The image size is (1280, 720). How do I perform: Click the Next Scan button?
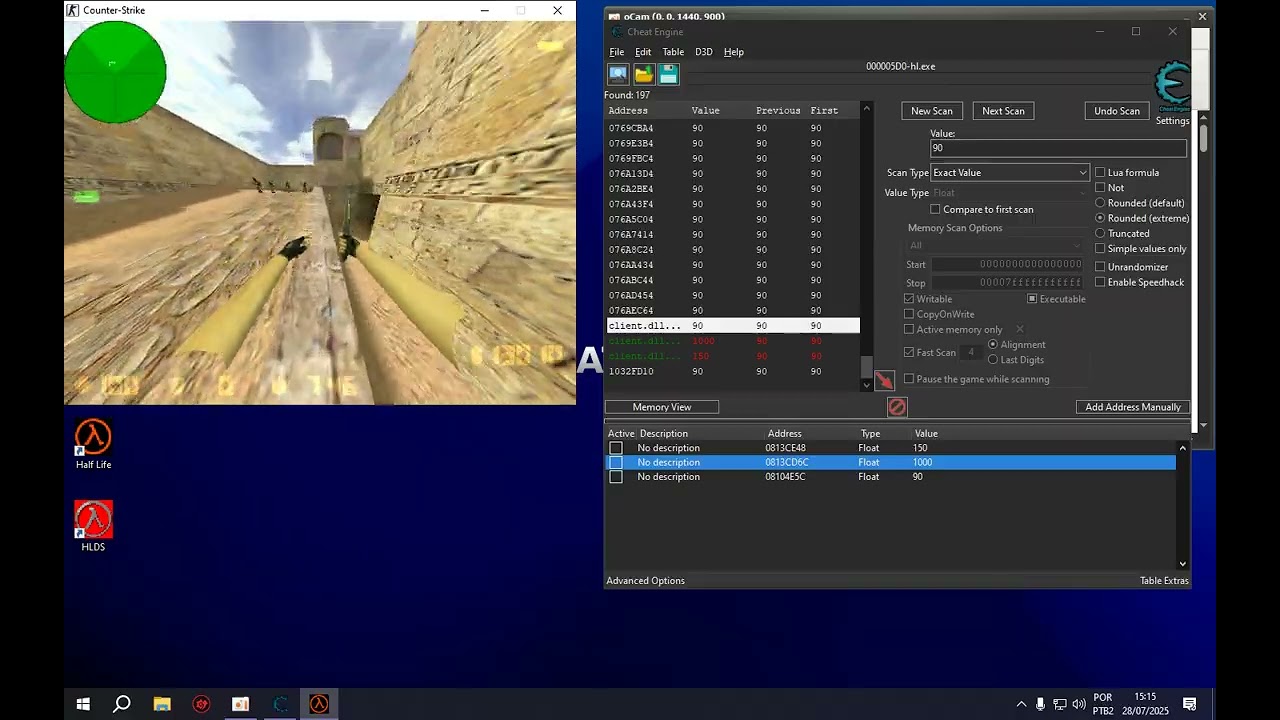(x=1003, y=111)
